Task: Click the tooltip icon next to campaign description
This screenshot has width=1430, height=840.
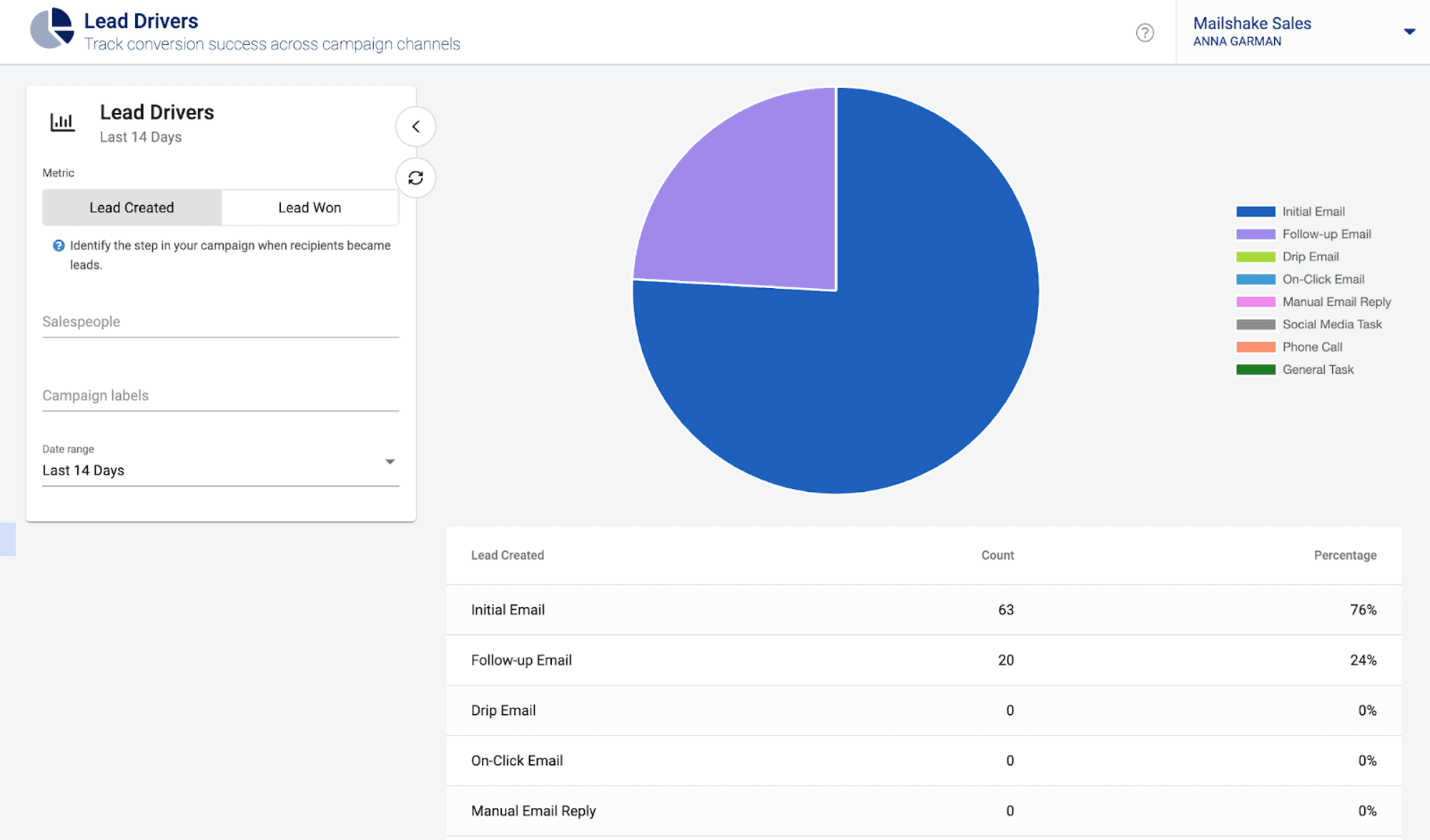Action: click(57, 246)
